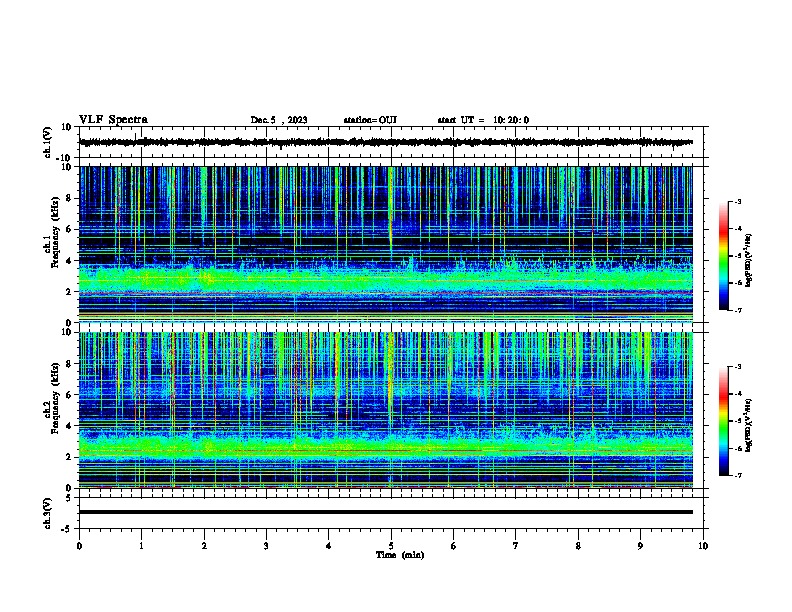Viewport: 792px width, 612px height.
Task: Click the ch.1 color scale log(PSD) unit label
Action: click(x=749, y=260)
